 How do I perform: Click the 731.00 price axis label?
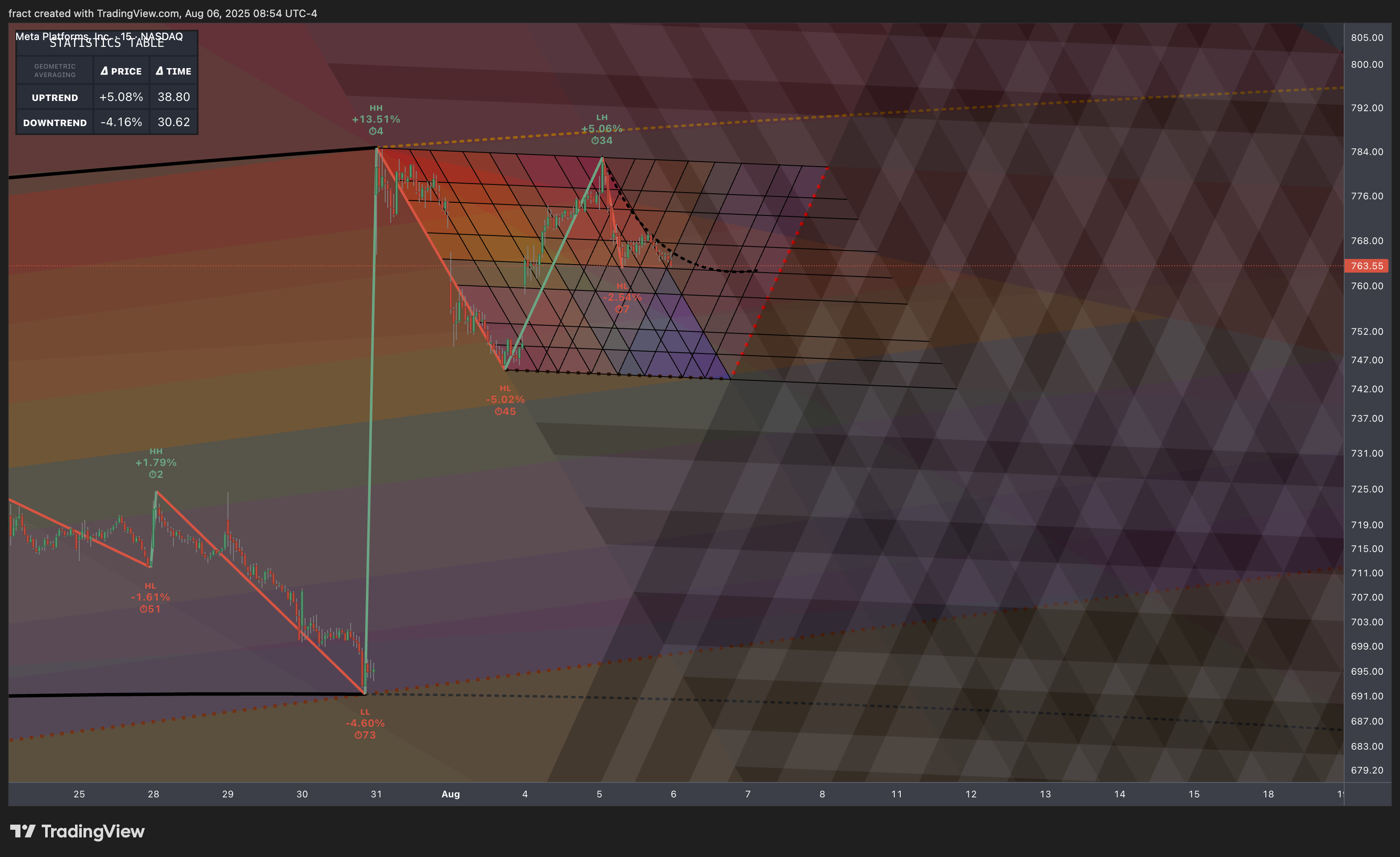click(x=1366, y=453)
